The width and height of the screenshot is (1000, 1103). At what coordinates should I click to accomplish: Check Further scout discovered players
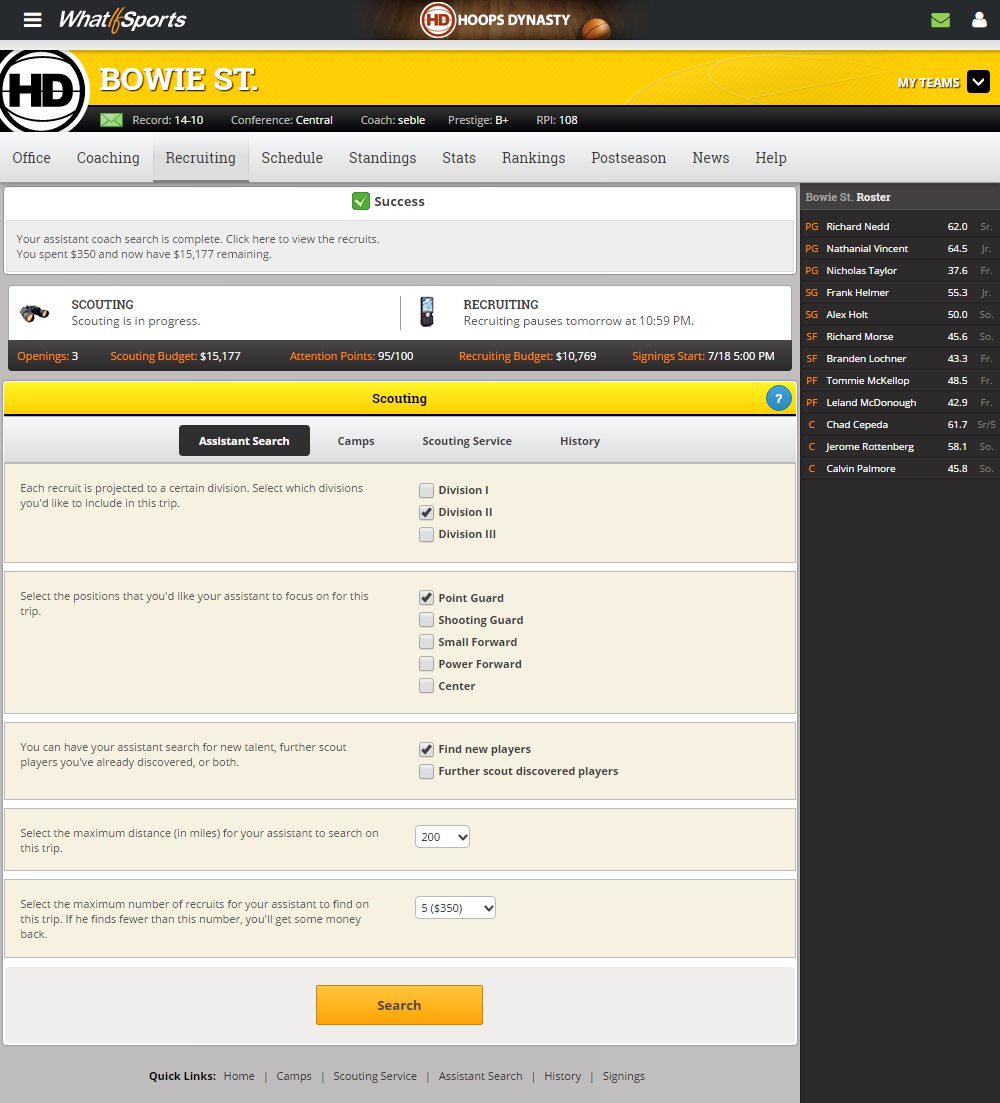(x=427, y=772)
